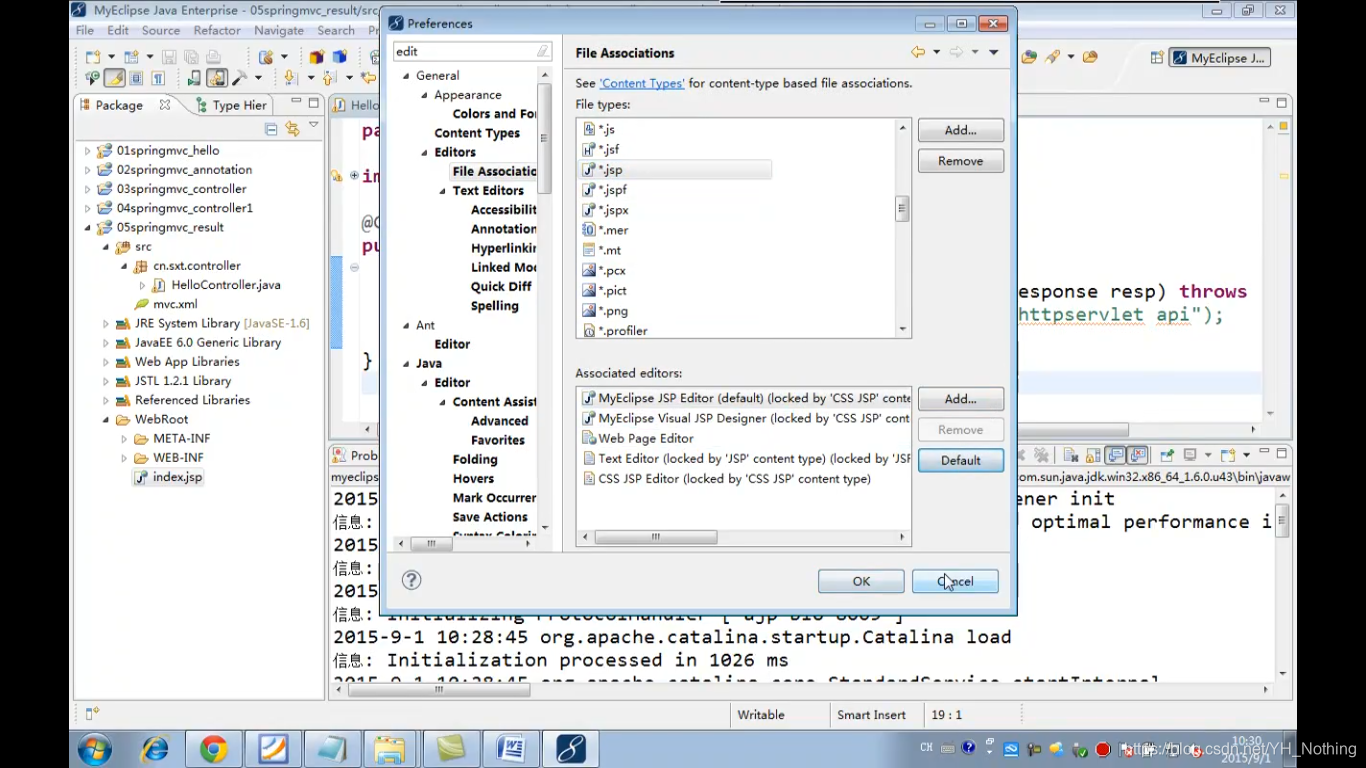Click the Windows Start button
Viewport: 1366px width, 768px height.
96,749
